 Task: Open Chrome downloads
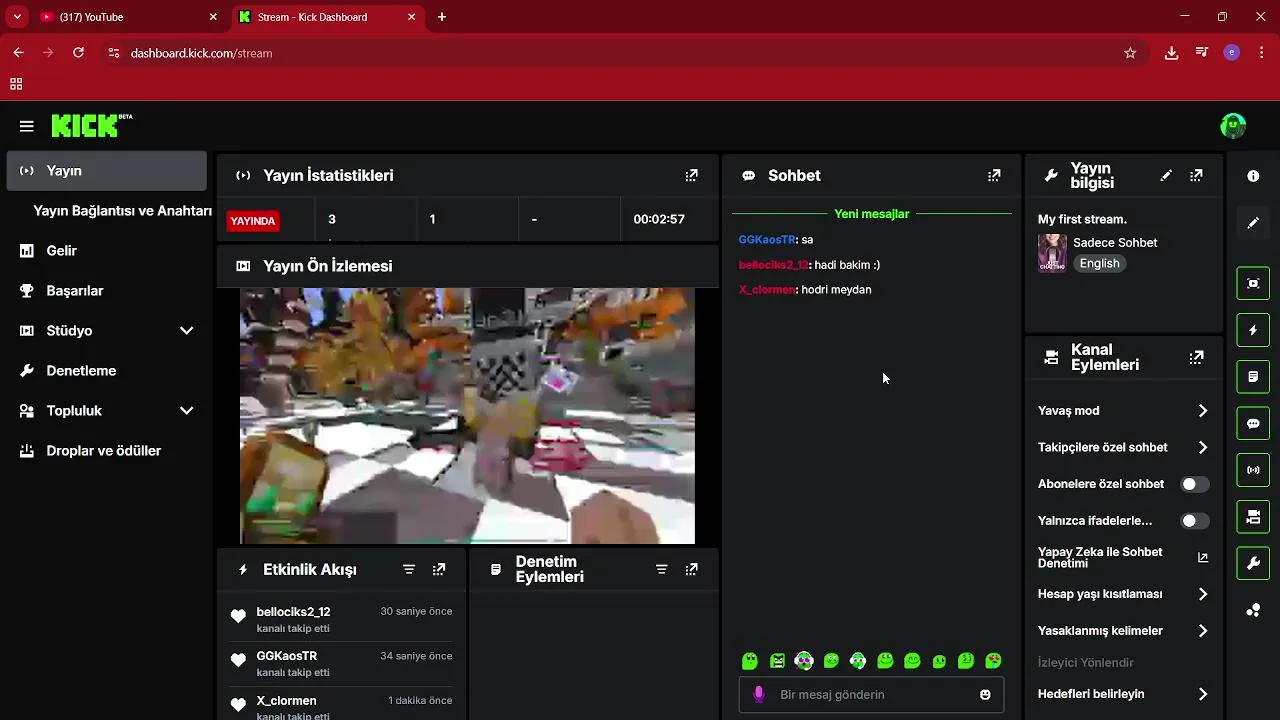[1171, 53]
